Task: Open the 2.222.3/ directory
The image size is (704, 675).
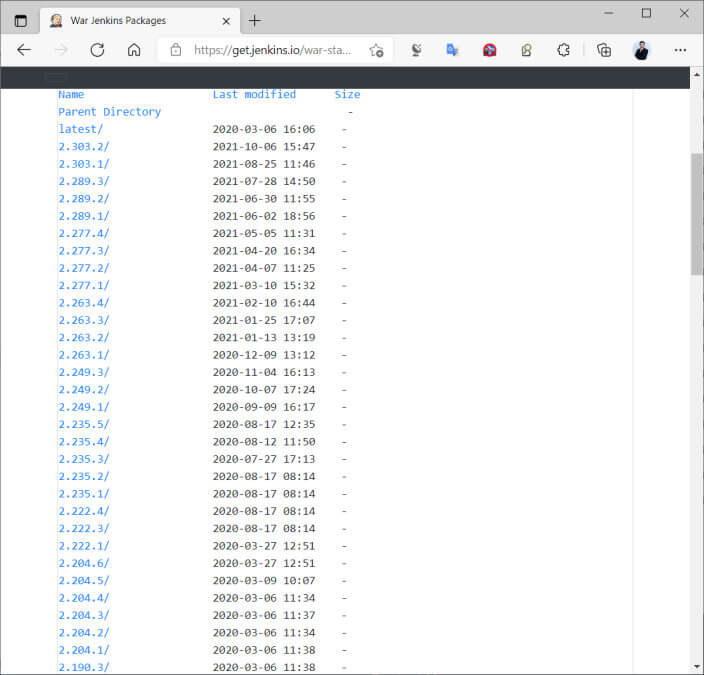Action: pyautogui.click(x=84, y=529)
